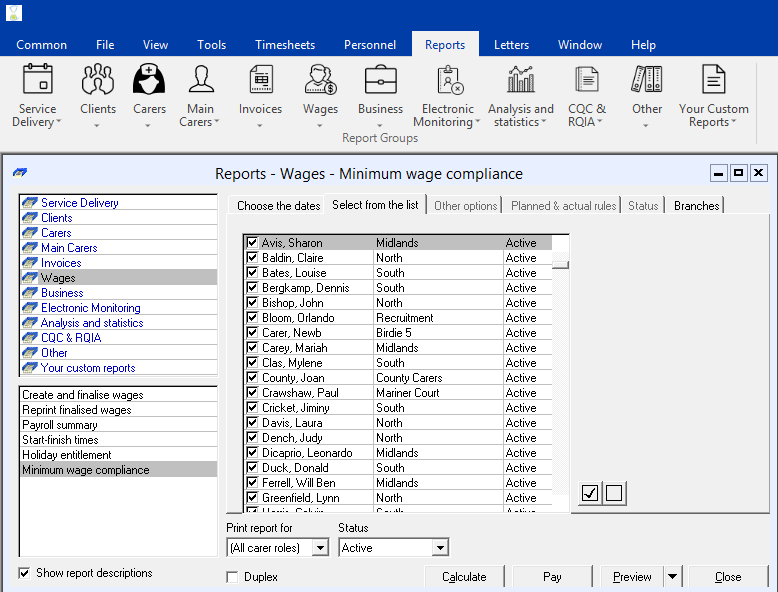The width and height of the screenshot is (778, 592).
Task: Click the carer list vertical scrollbar
Action: click(561, 380)
